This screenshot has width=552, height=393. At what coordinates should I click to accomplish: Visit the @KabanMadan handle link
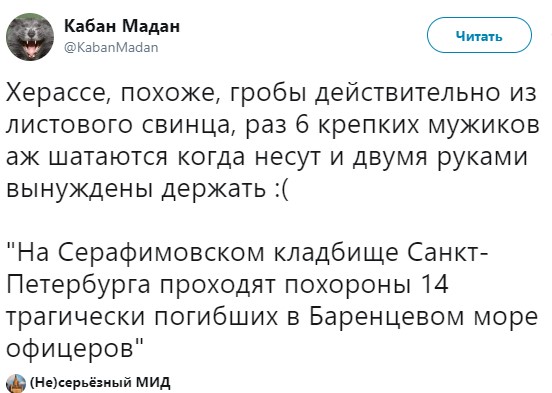tap(111, 48)
